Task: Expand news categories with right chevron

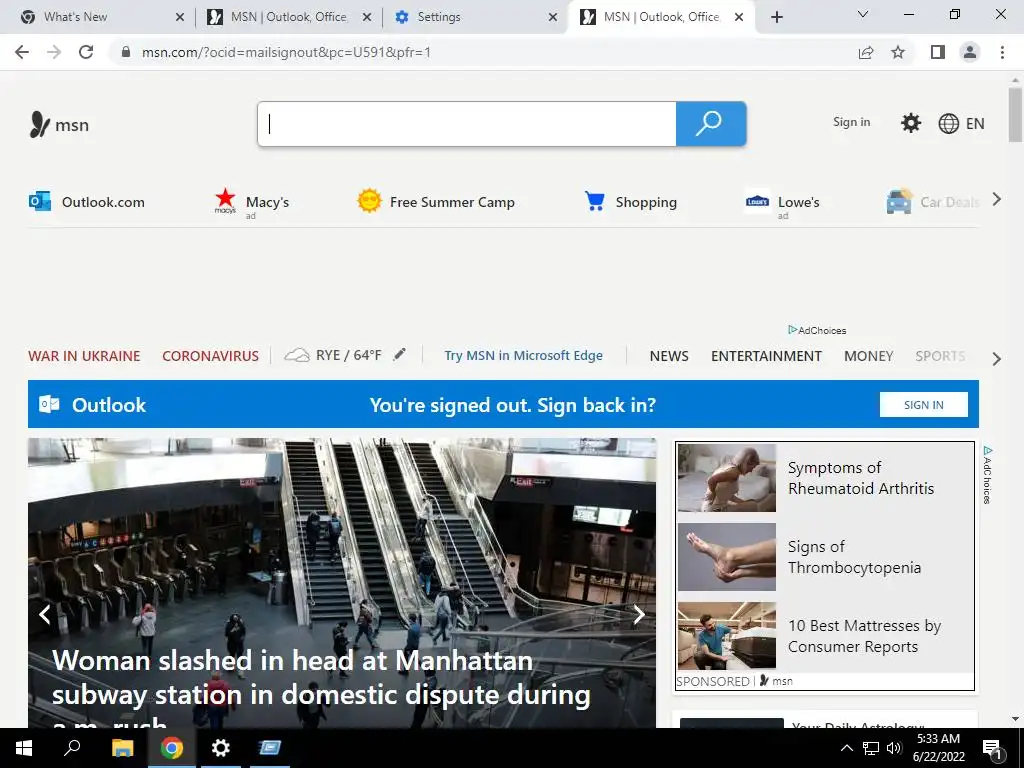Action: point(997,359)
